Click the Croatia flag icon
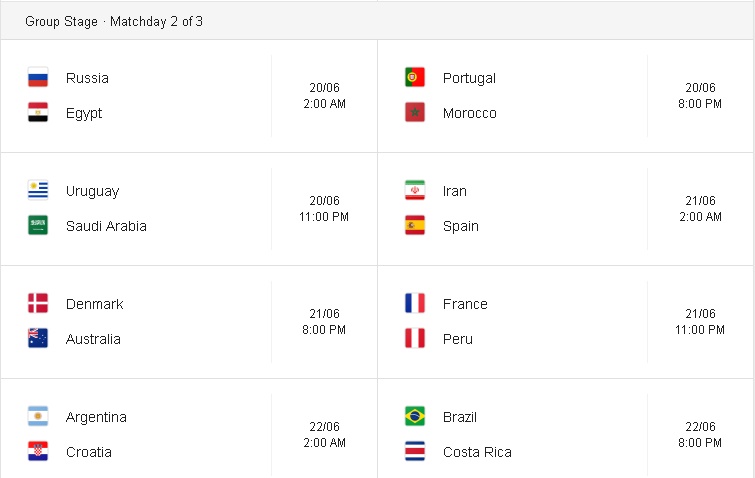The height and width of the screenshot is (478, 755). click(x=38, y=452)
